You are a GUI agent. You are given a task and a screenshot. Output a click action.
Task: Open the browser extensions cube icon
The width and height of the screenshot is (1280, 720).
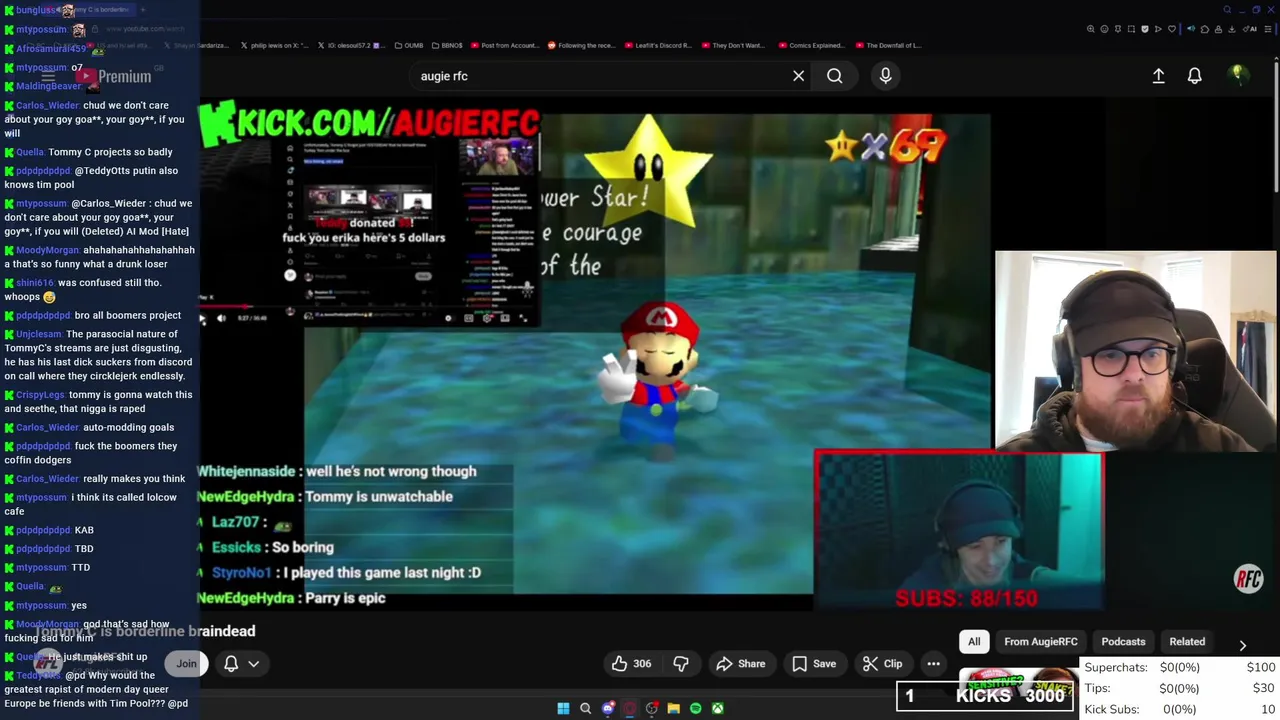coord(1205,29)
